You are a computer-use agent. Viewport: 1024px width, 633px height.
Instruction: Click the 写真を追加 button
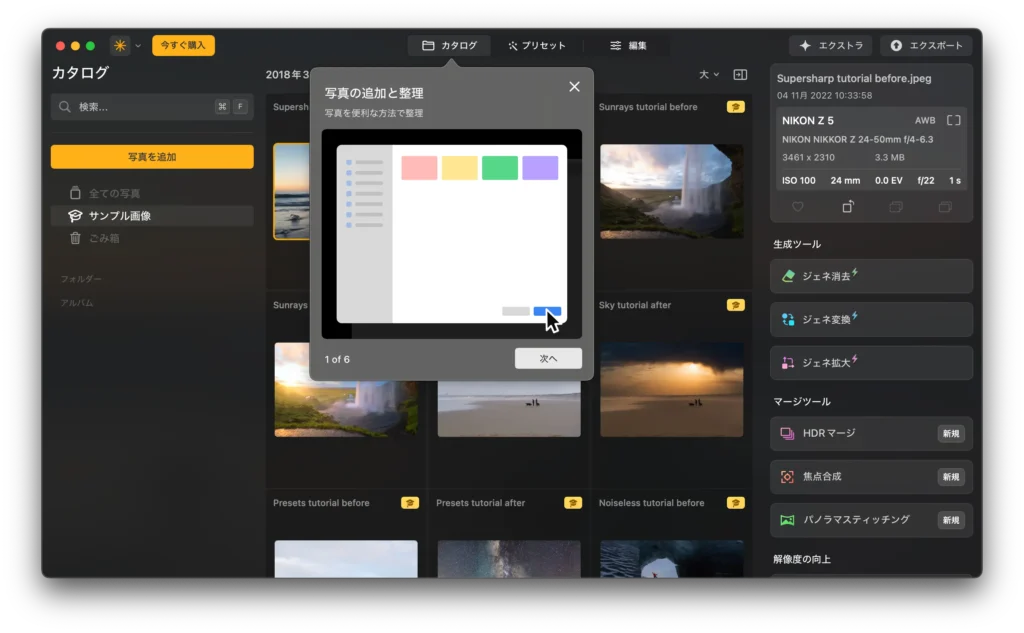pyautogui.click(x=152, y=156)
